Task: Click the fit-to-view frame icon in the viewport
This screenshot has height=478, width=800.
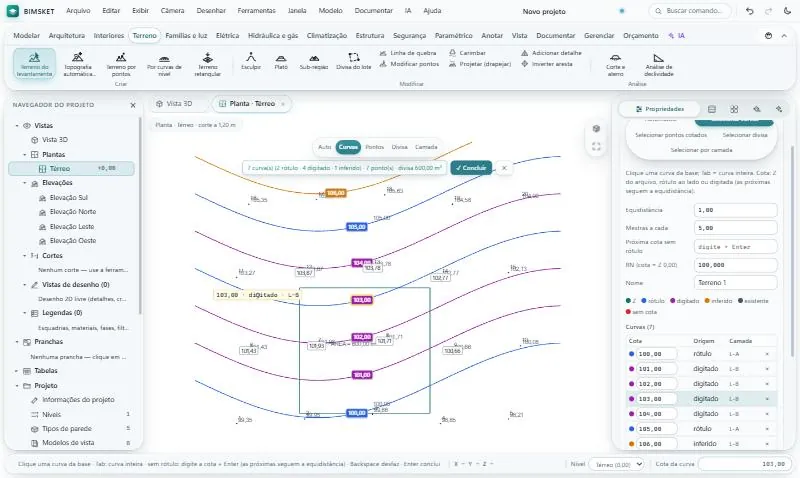Action: [x=596, y=147]
